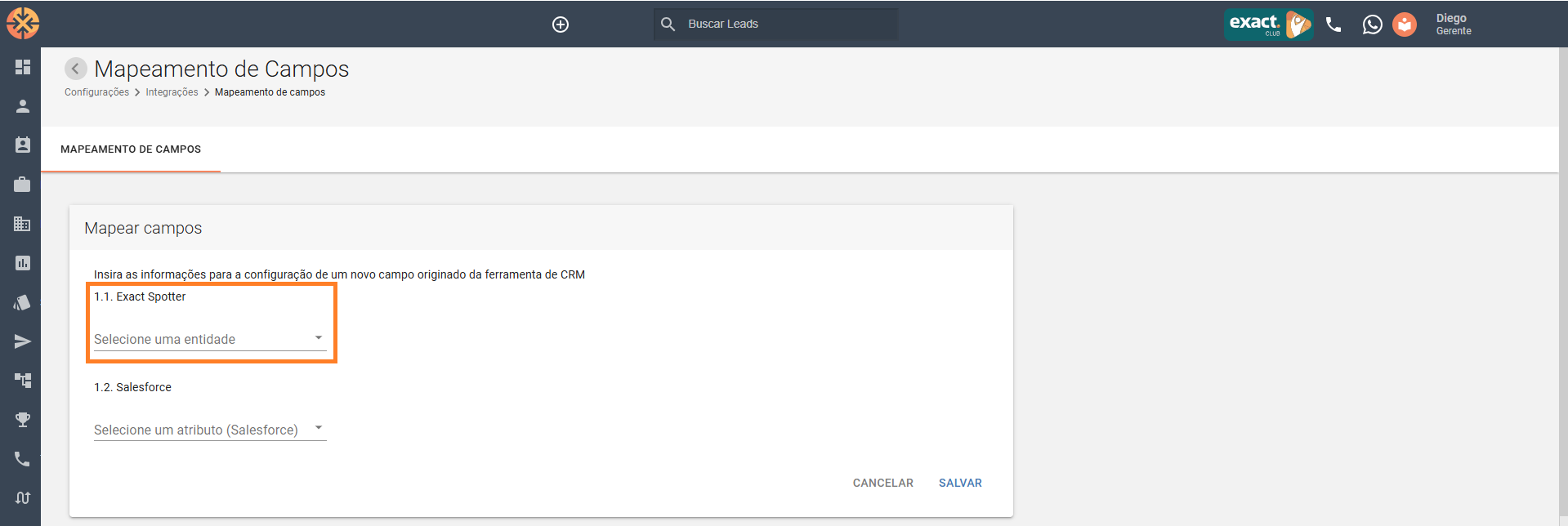Screen dimensions: 1568x526
Task: Open the Selecione uma entidade dropdown
Action: click(210, 339)
